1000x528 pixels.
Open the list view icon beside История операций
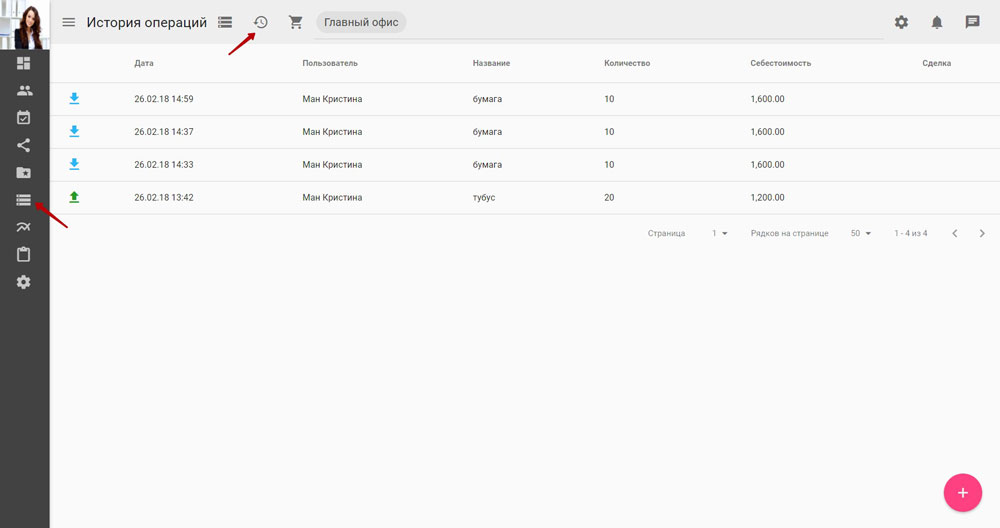225,22
